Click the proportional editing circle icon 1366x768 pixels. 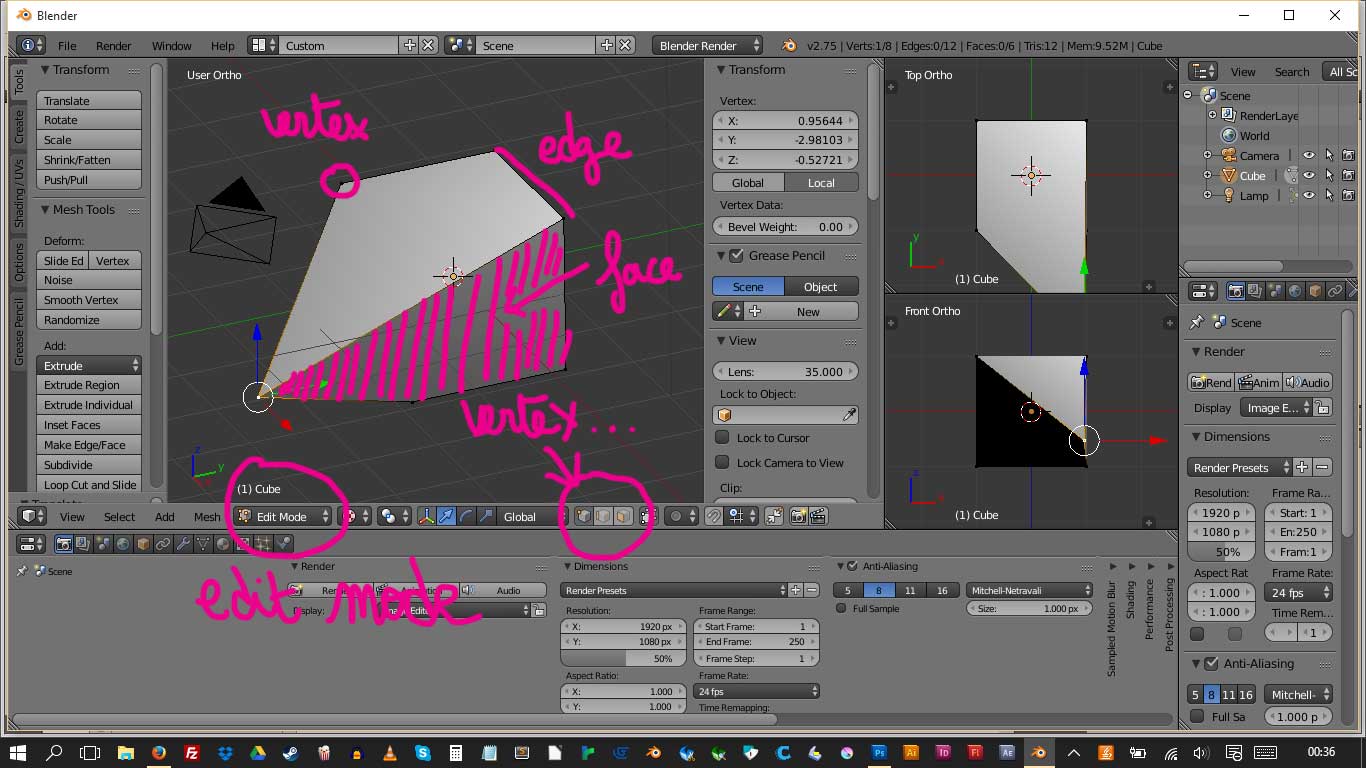click(x=677, y=517)
